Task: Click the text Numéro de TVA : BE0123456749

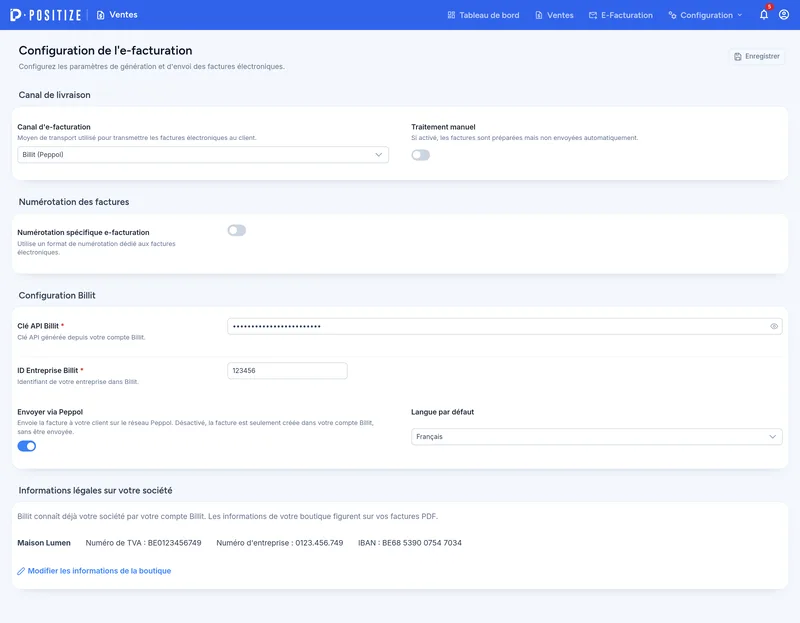Action: point(143,543)
